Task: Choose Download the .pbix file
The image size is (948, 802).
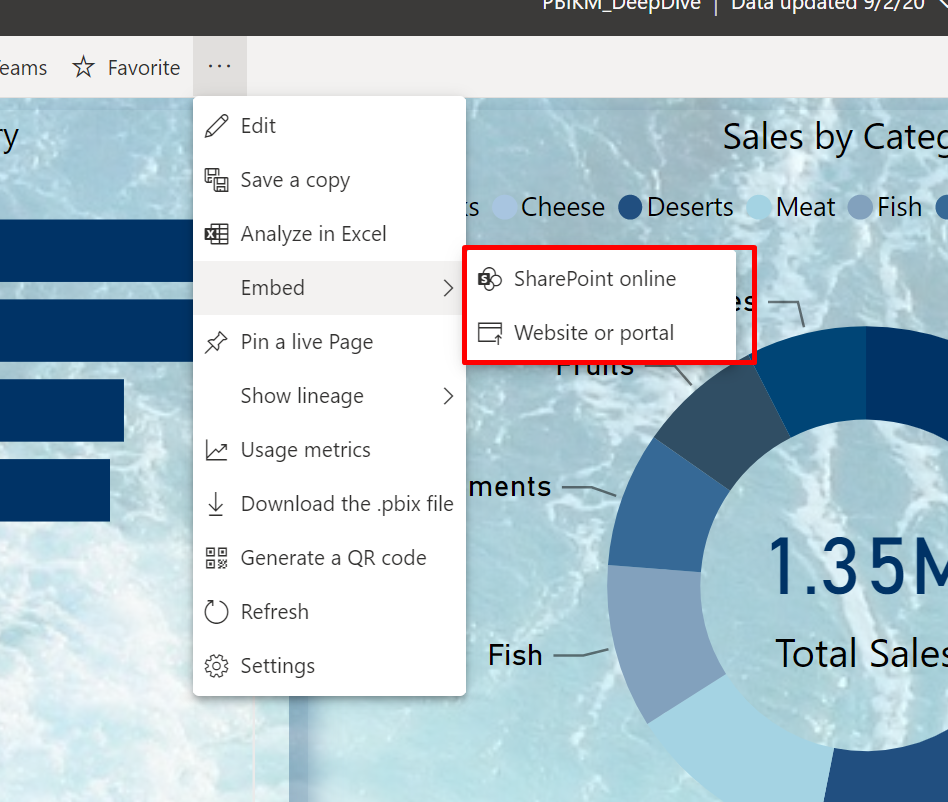Action: pos(330,504)
